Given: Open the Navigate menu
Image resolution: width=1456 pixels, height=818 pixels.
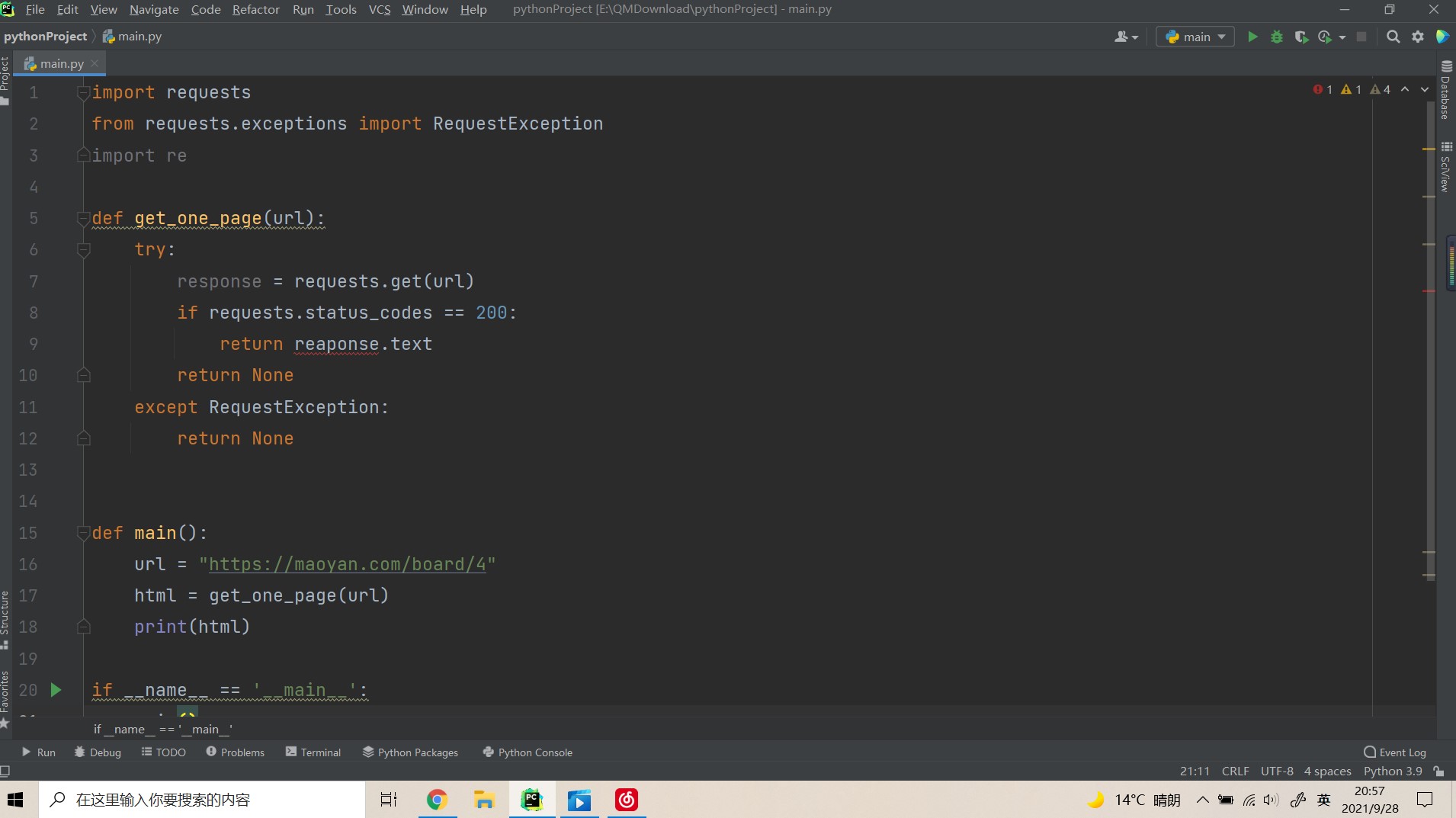Looking at the screenshot, I should tap(154, 9).
